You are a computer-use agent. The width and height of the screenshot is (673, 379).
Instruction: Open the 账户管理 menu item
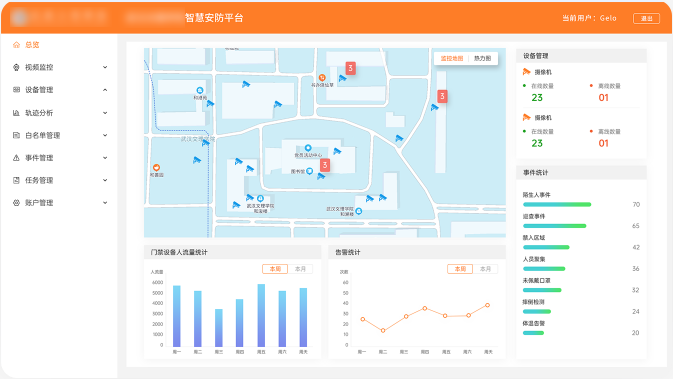[x=60, y=203]
